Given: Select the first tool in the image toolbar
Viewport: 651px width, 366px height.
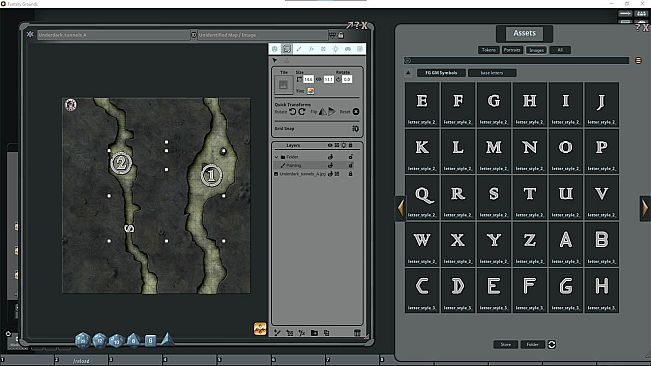Looking at the screenshot, I should tap(274, 49).
